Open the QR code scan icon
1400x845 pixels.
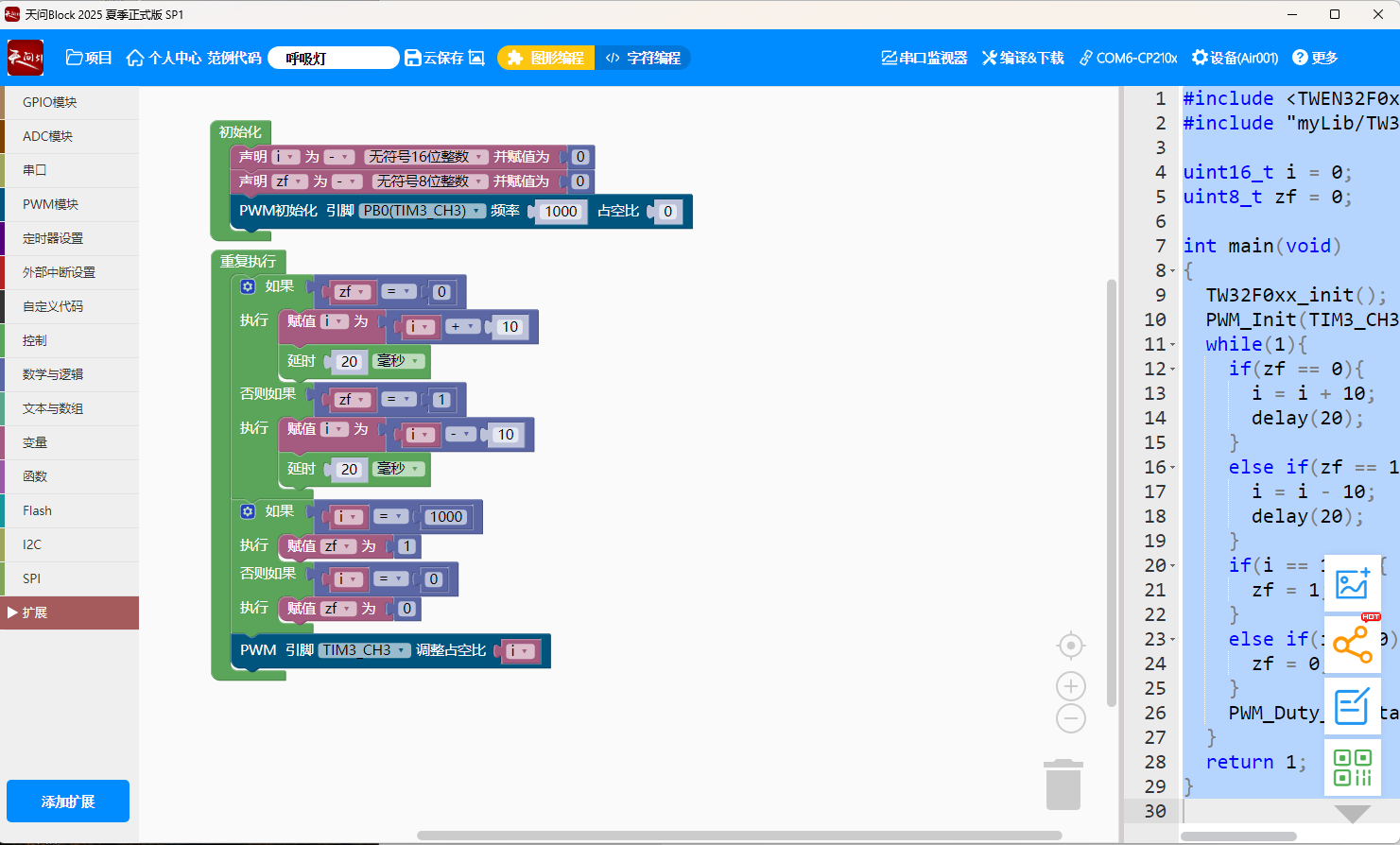pyautogui.click(x=1352, y=767)
